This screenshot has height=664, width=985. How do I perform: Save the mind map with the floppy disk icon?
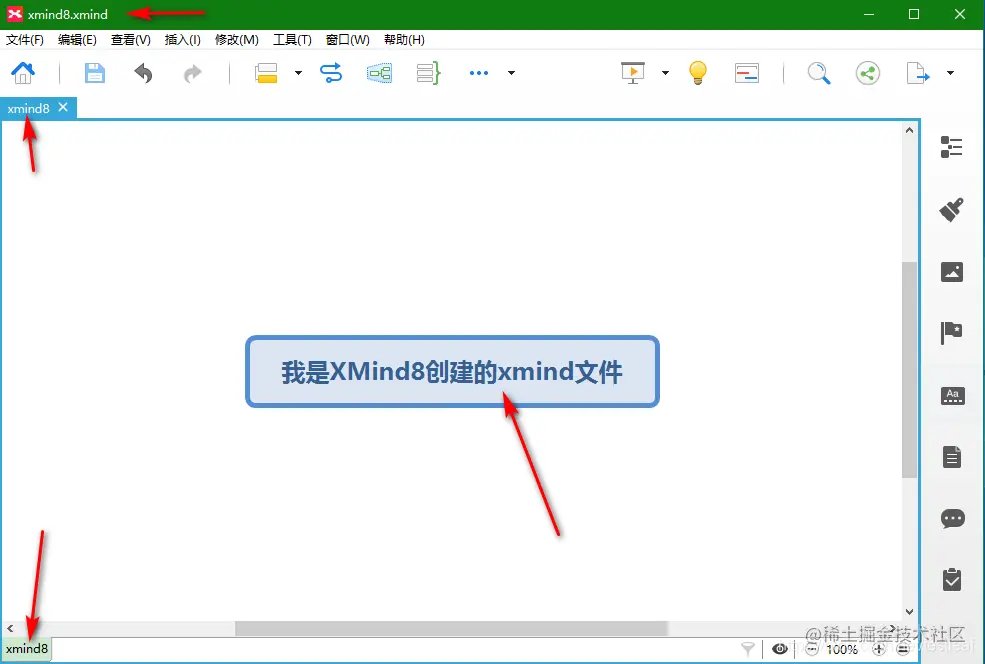[95, 73]
